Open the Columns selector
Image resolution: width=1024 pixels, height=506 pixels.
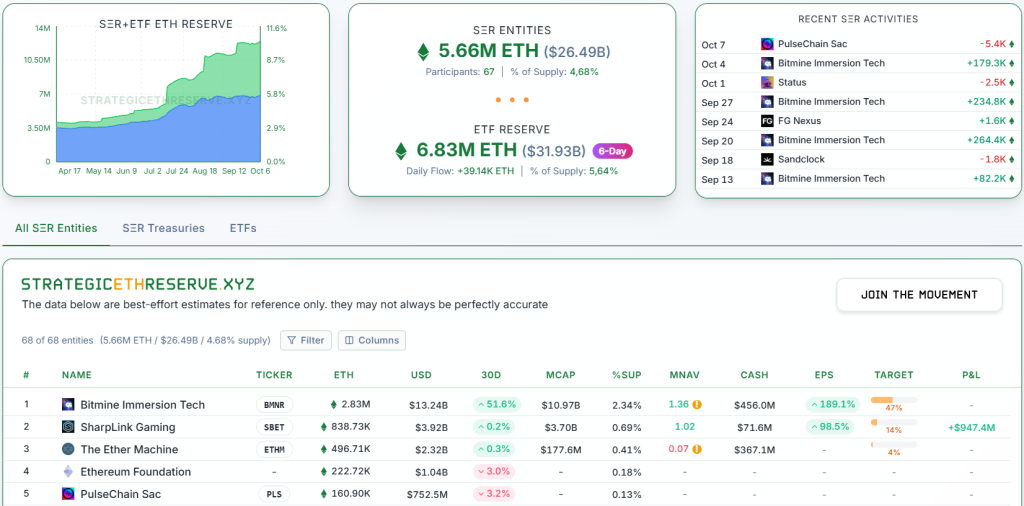[372, 340]
